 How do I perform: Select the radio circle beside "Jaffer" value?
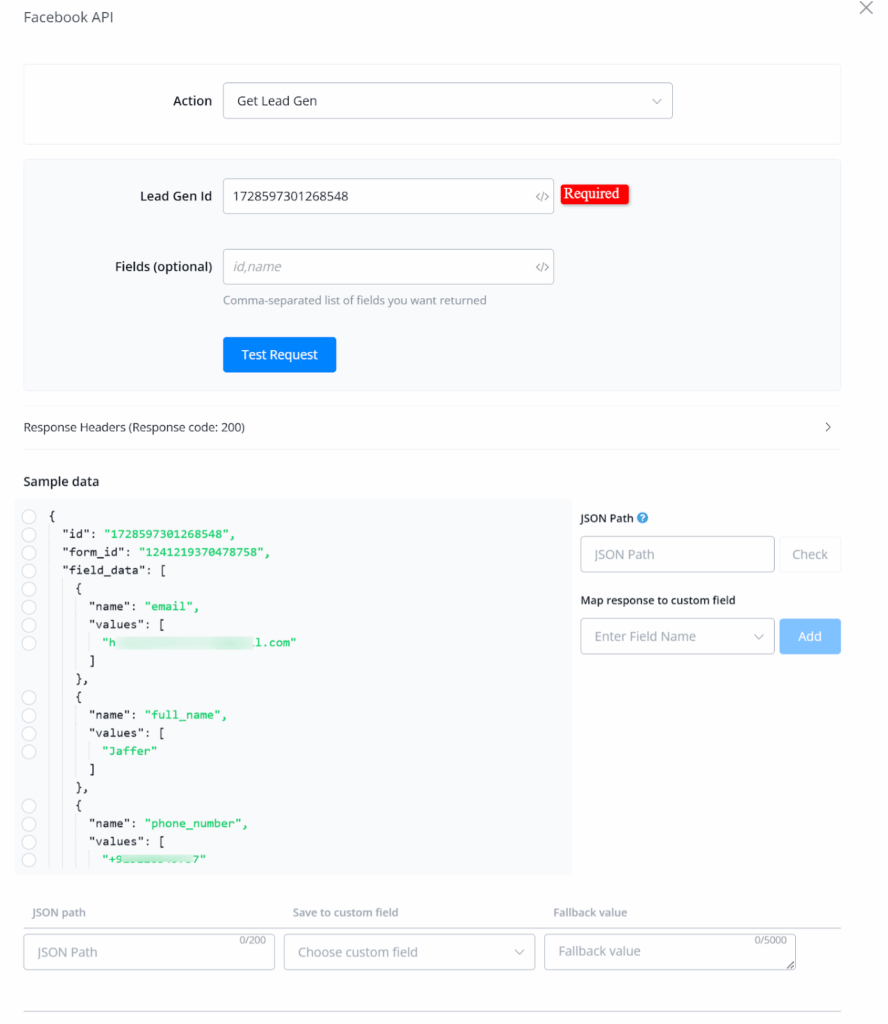point(29,751)
